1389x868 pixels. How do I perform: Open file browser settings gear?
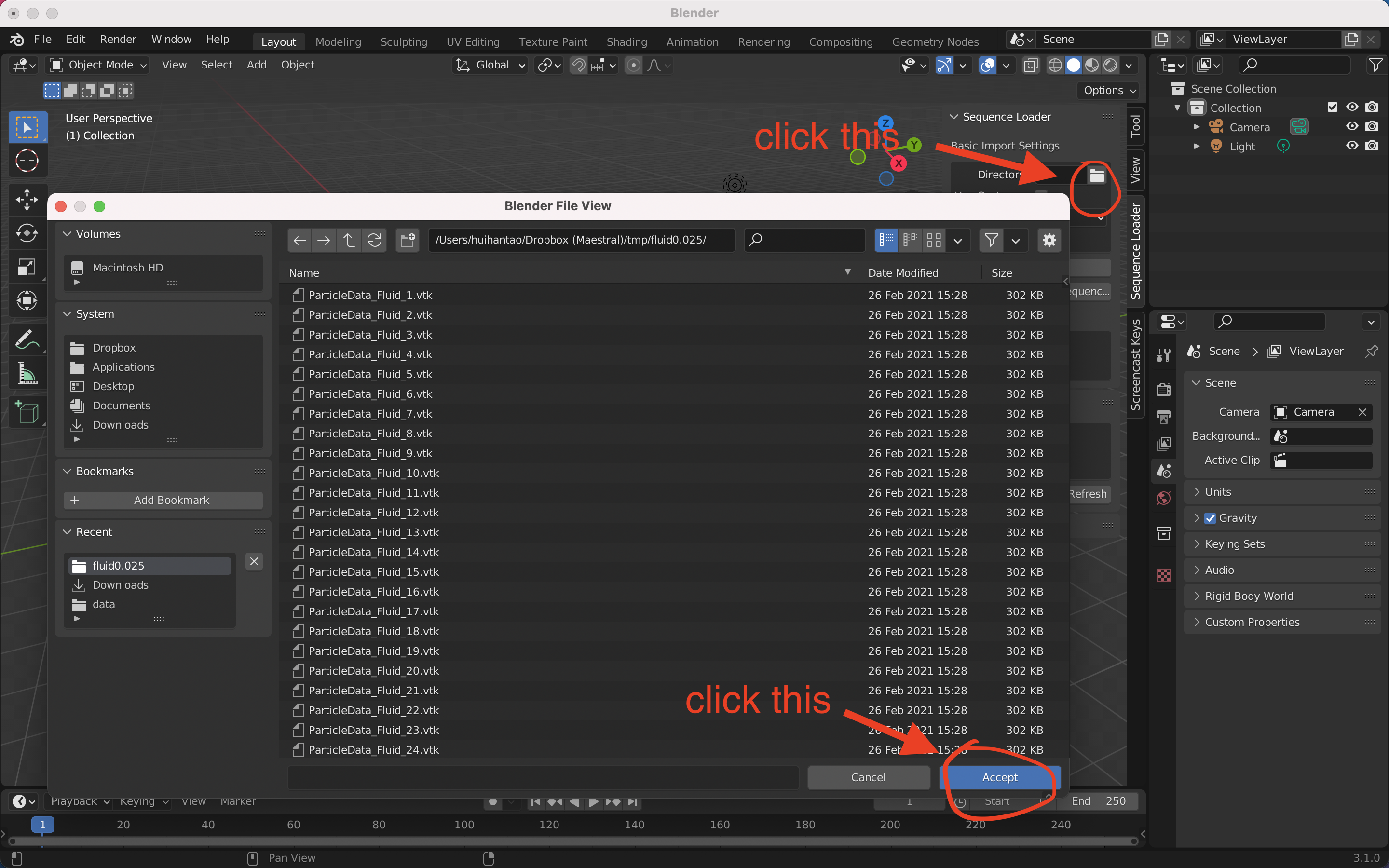(x=1049, y=240)
